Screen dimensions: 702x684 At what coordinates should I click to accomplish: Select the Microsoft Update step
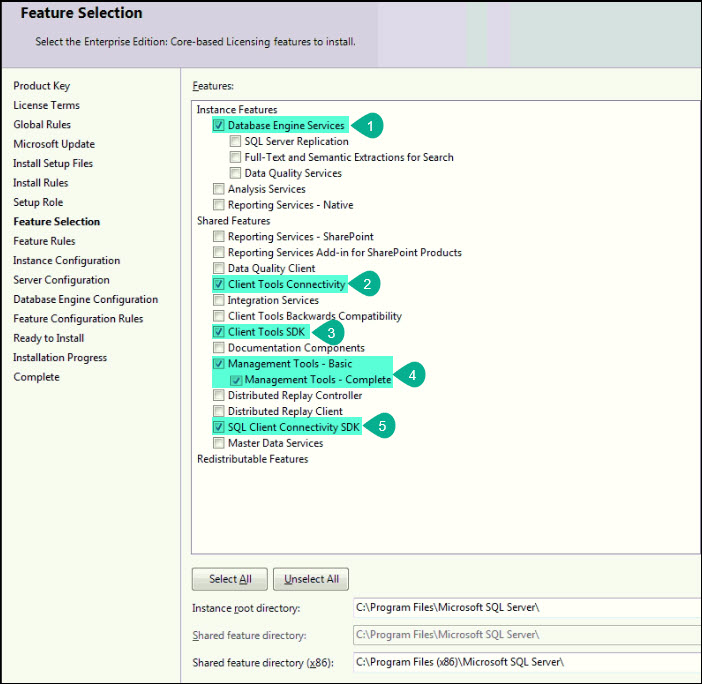point(54,144)
